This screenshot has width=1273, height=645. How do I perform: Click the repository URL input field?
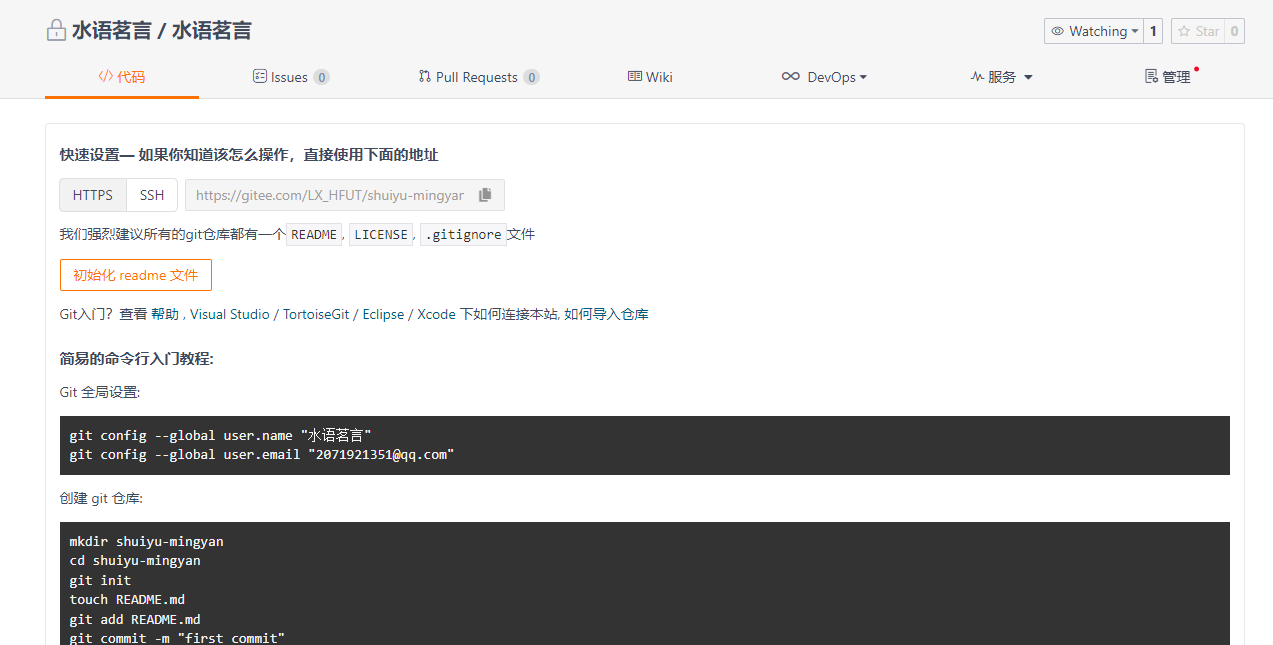330,195
